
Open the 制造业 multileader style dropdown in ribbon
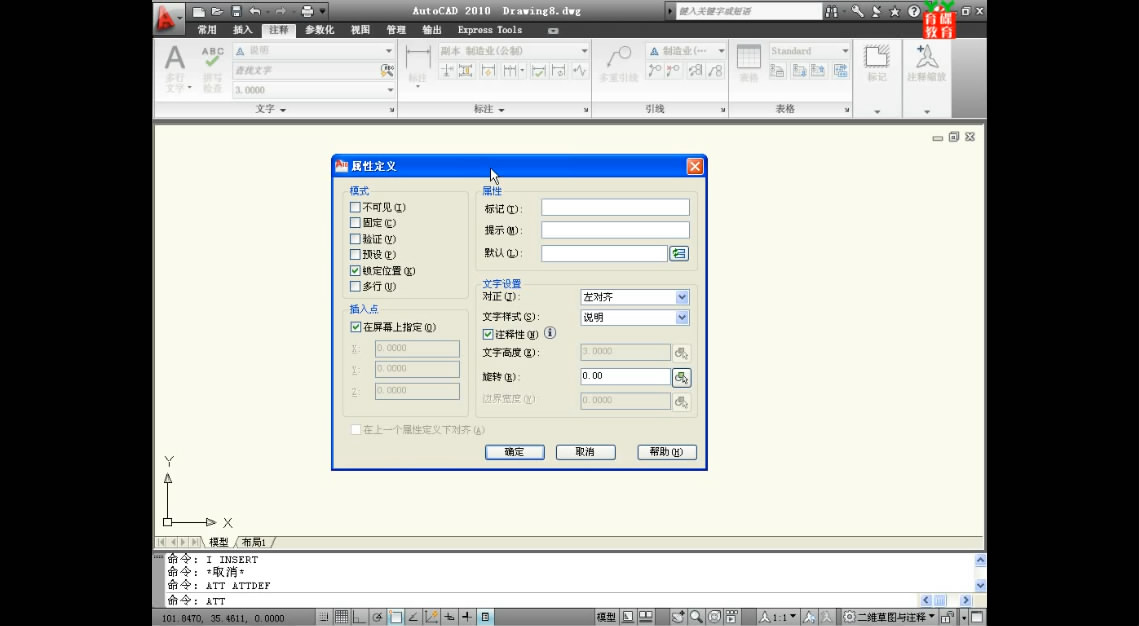686,51
